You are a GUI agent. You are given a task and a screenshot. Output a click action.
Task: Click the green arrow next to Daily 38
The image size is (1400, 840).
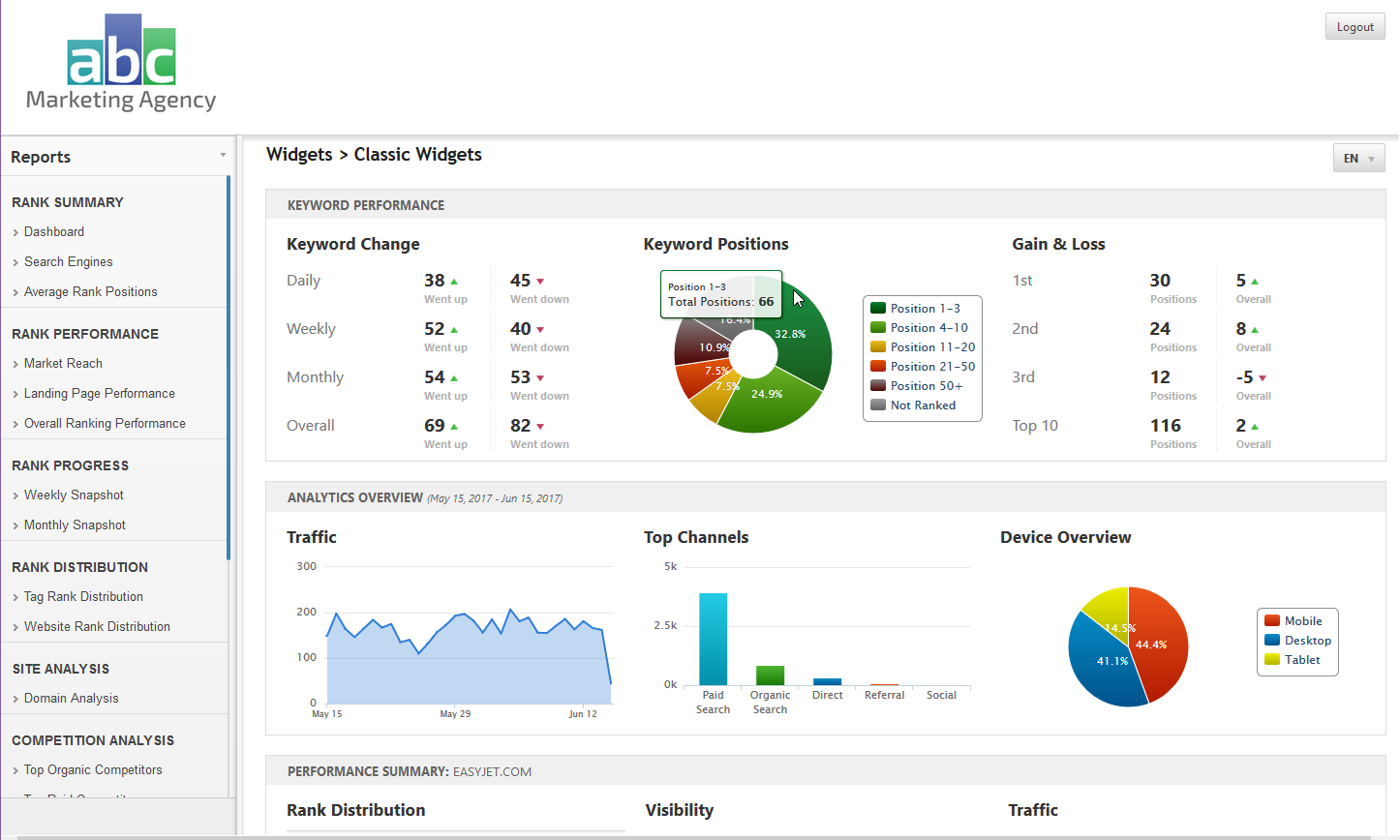454,282
